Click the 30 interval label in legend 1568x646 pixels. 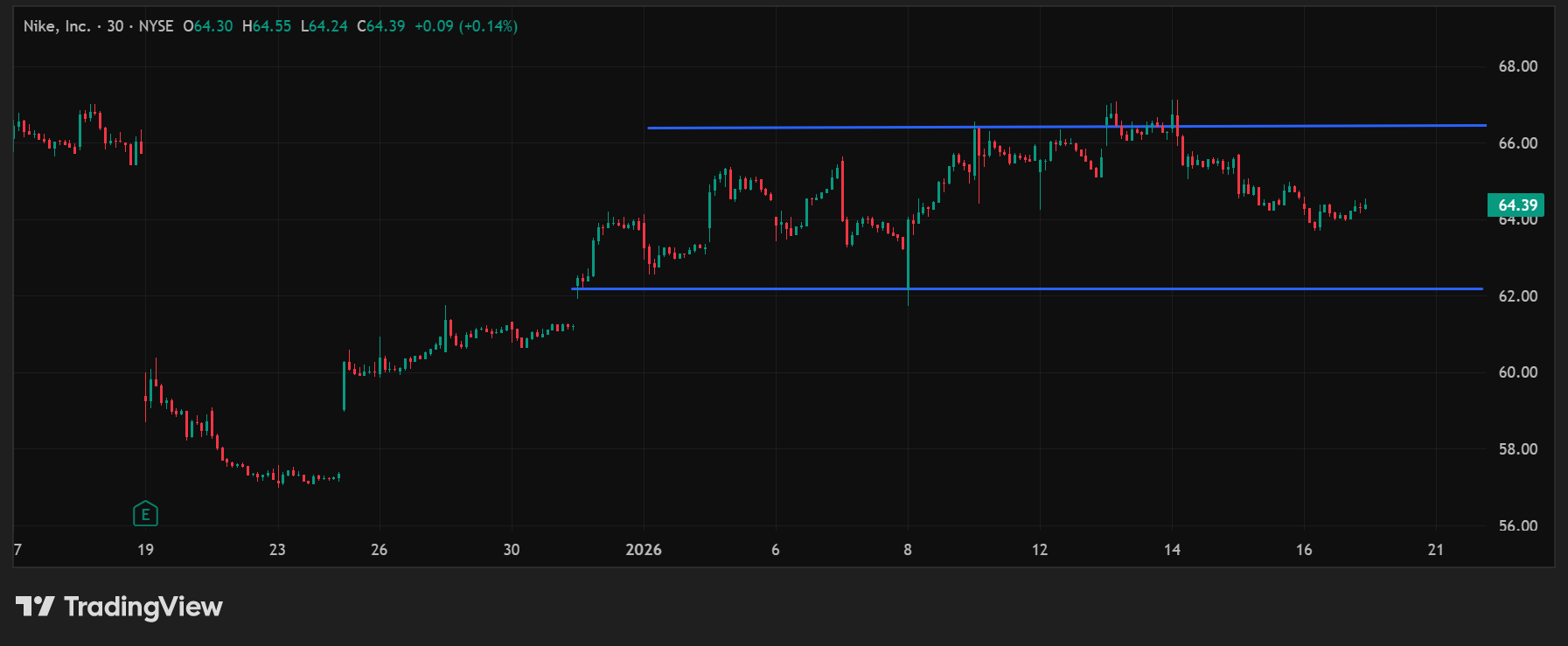coord(115,26)
